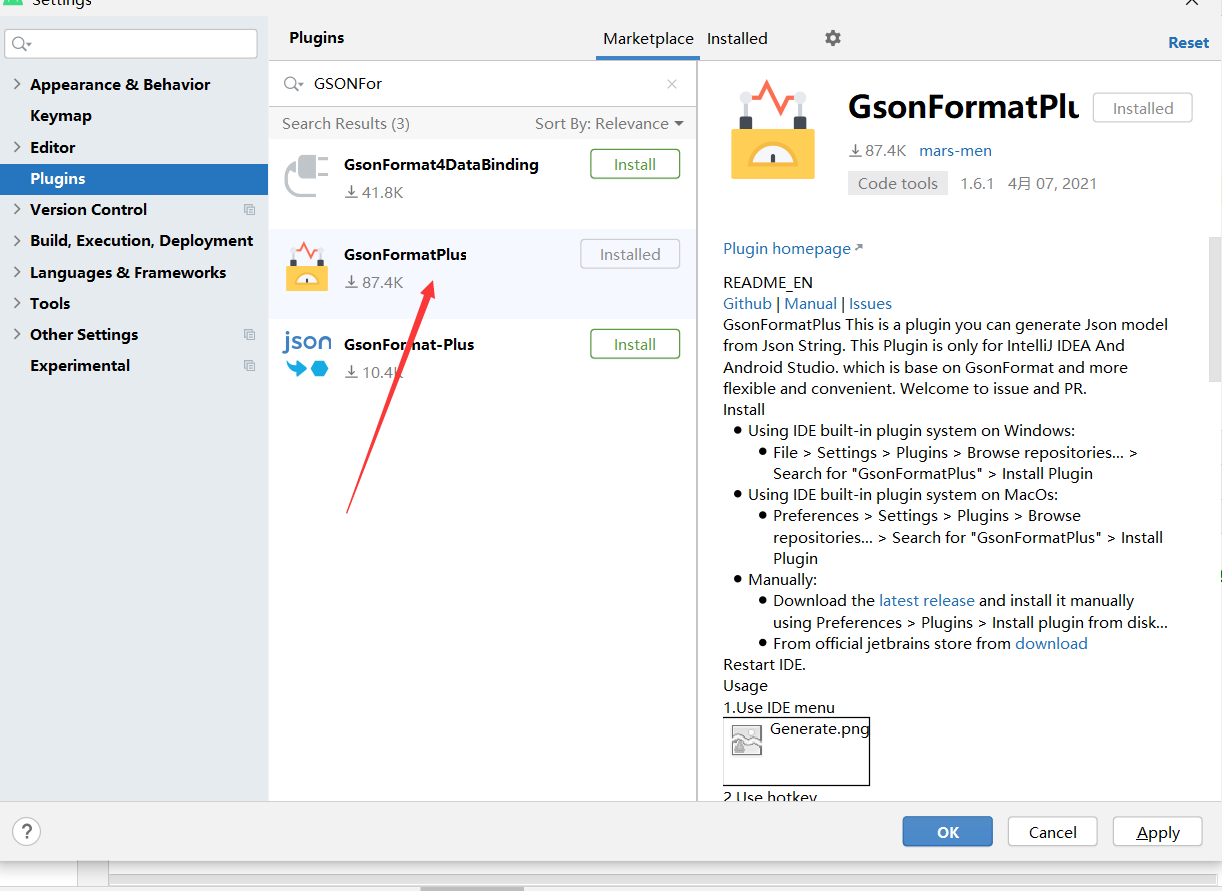Click the large GsonFormatPlus detail icon
Image resolution: width=1222 pixels, height=891 pixels.
(772, 130)
